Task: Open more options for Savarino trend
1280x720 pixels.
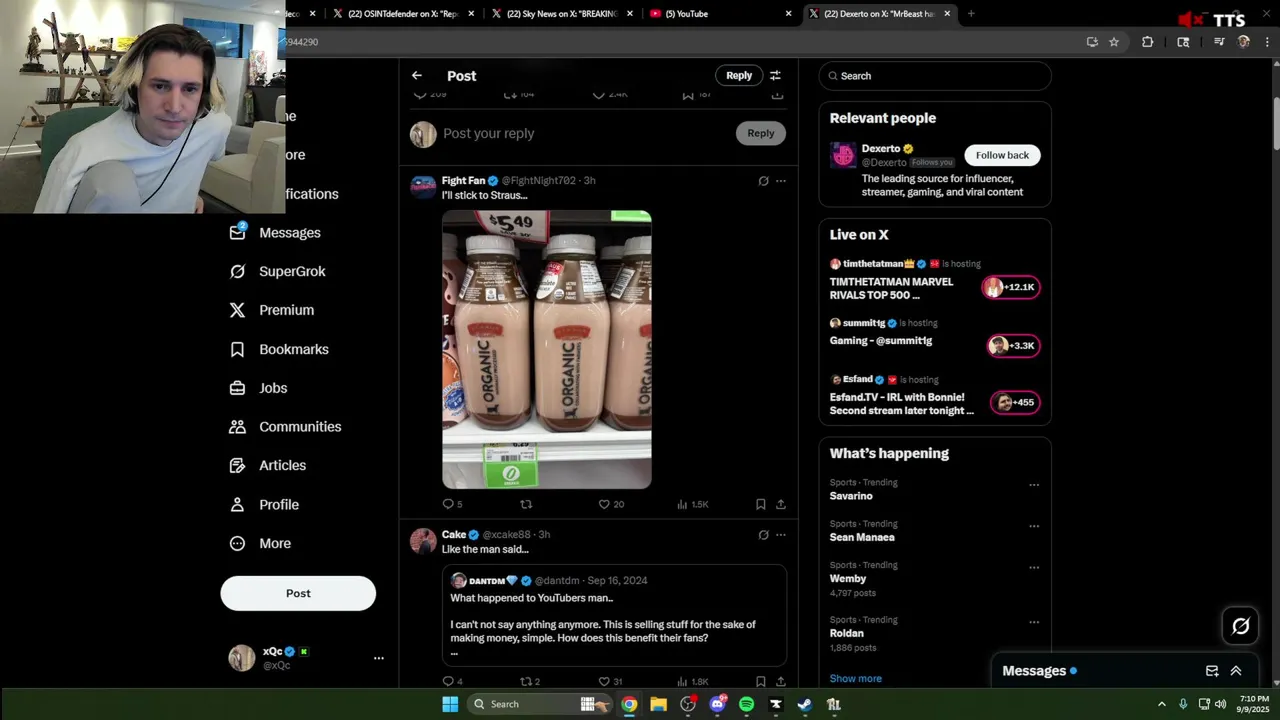Action: (x=1034, y=485)
